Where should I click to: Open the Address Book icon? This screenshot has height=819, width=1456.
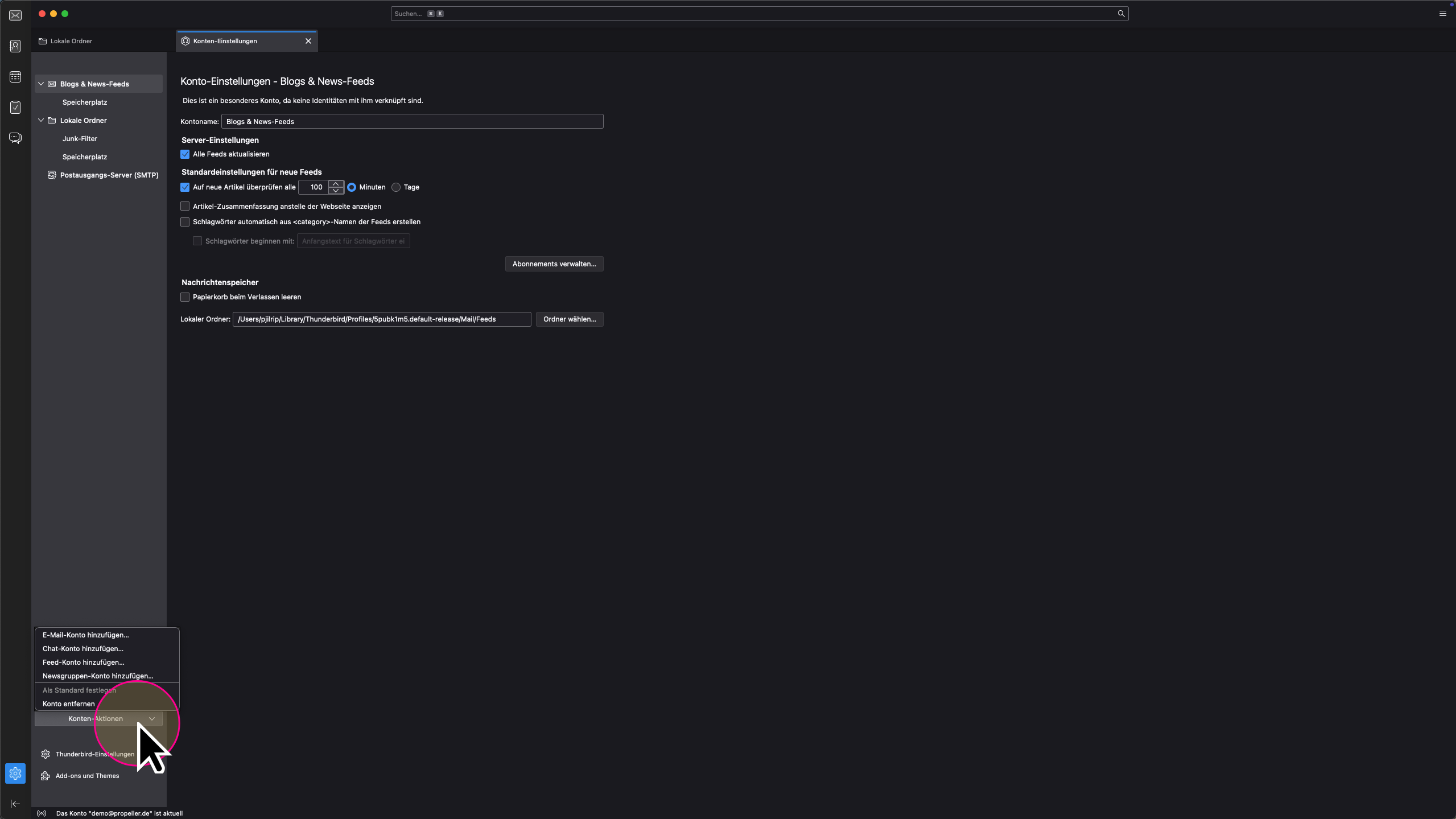[15, 46]
